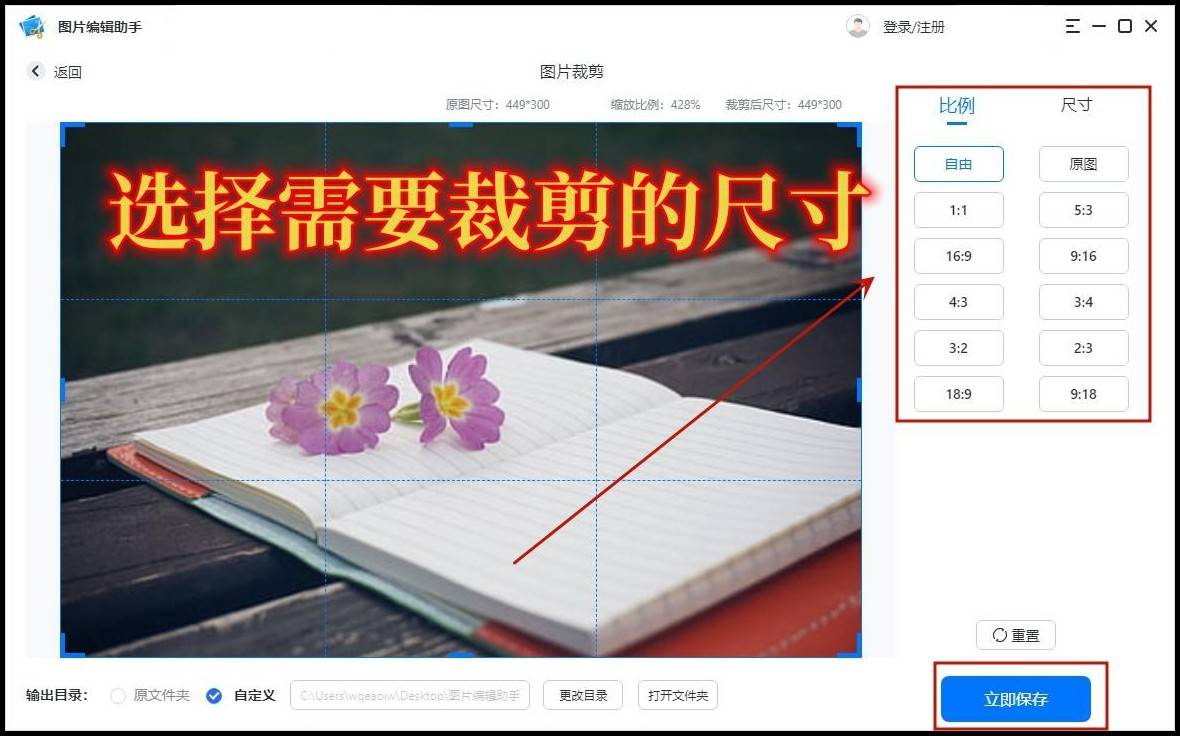
Task: Click the 图片裁剪 page title
Action: (572, 71)
